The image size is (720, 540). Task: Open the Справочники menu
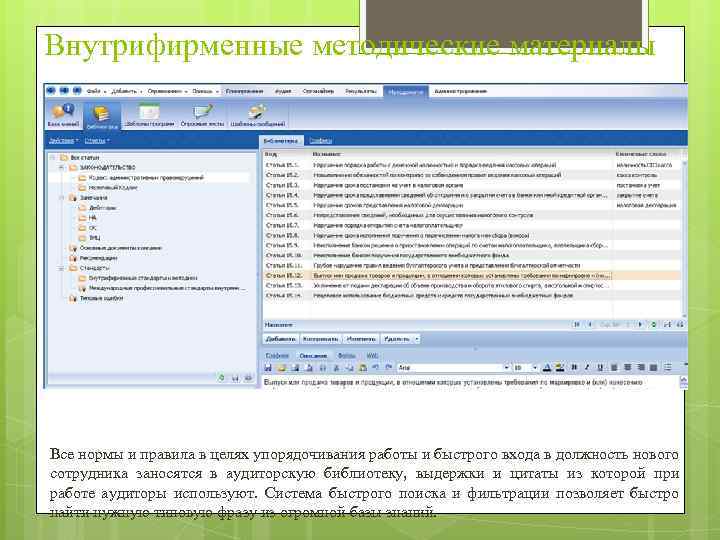point(167,91)
